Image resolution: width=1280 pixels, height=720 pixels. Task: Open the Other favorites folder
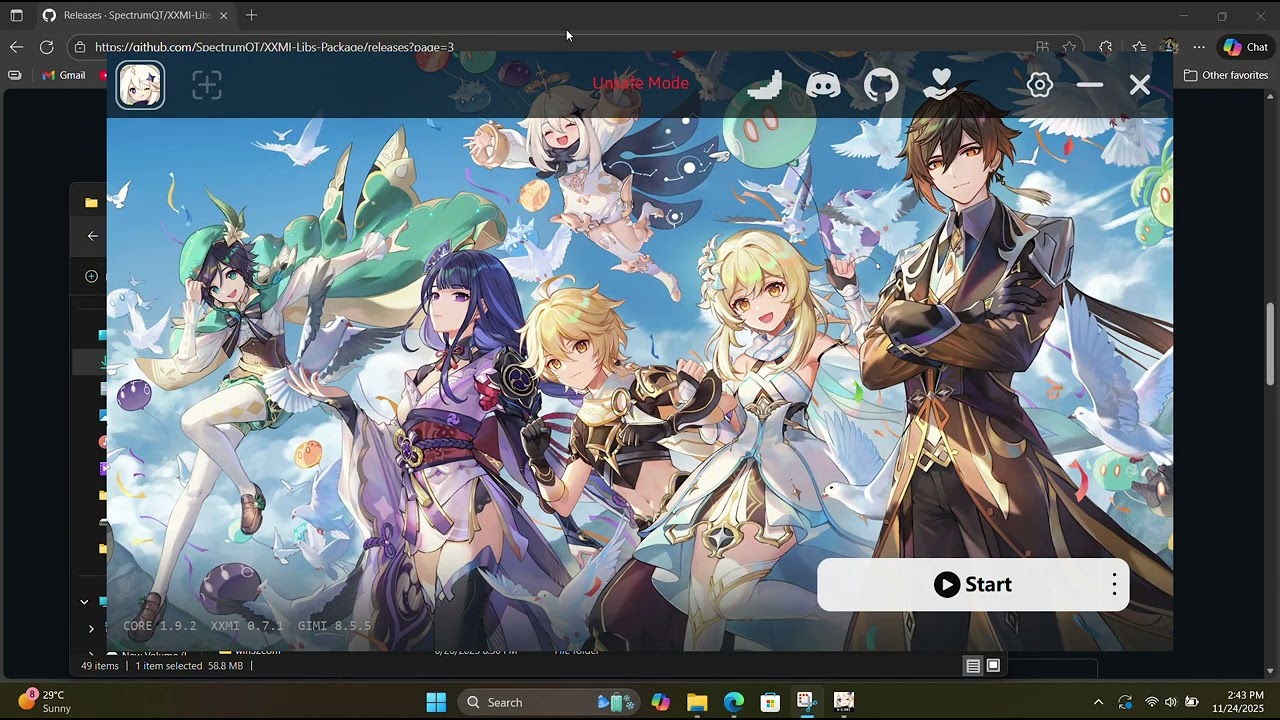pos(1225,75)
